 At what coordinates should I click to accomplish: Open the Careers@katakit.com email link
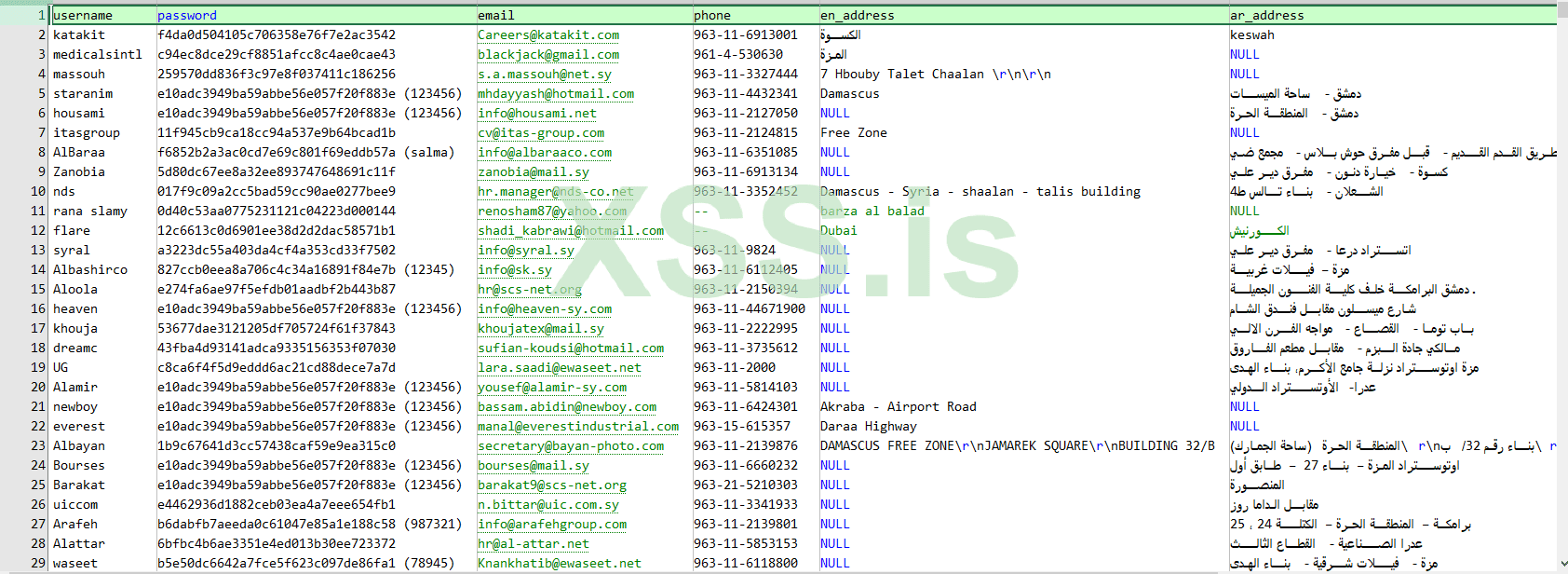(x=548, y=34)
